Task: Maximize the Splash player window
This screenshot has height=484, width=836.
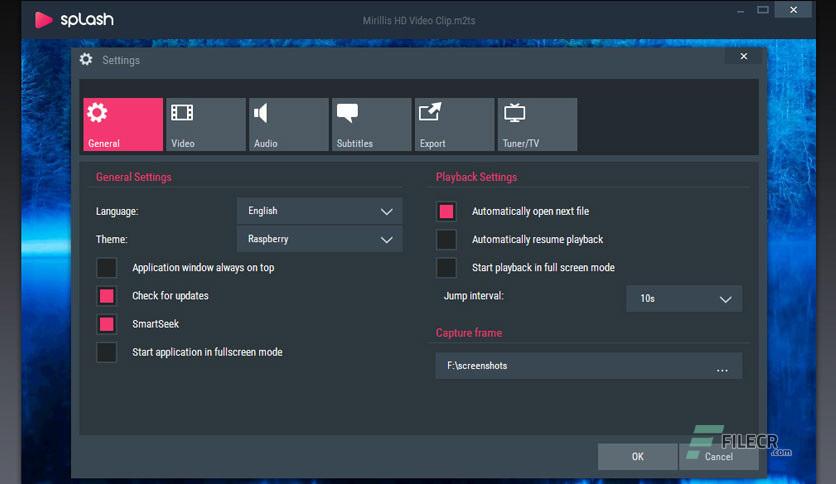Action: 763,10
